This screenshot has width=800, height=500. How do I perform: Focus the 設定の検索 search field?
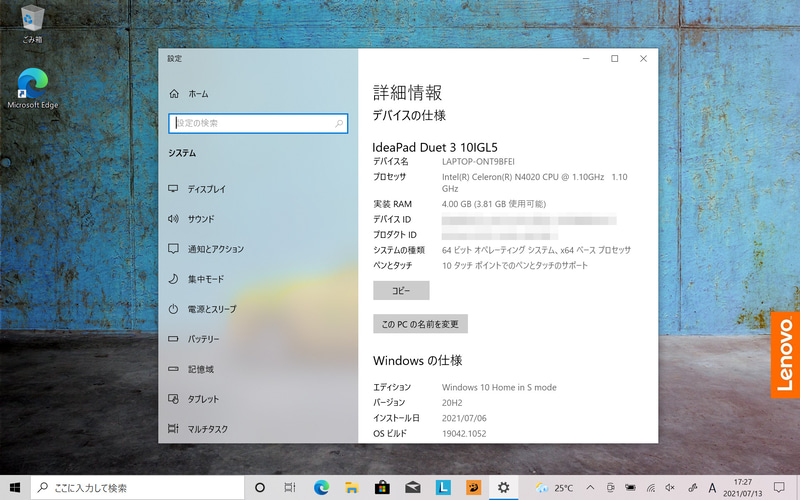coord(258,123)
